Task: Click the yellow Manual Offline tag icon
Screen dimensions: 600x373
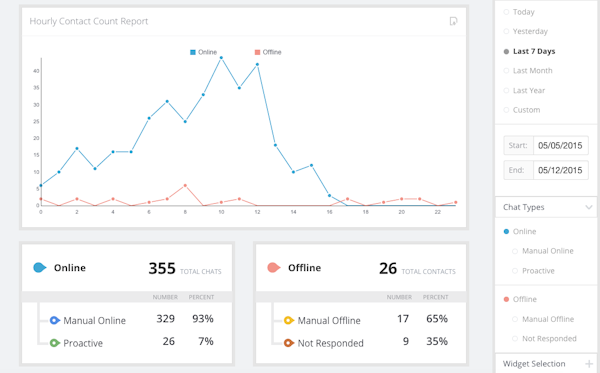Action: coord(289,320)
